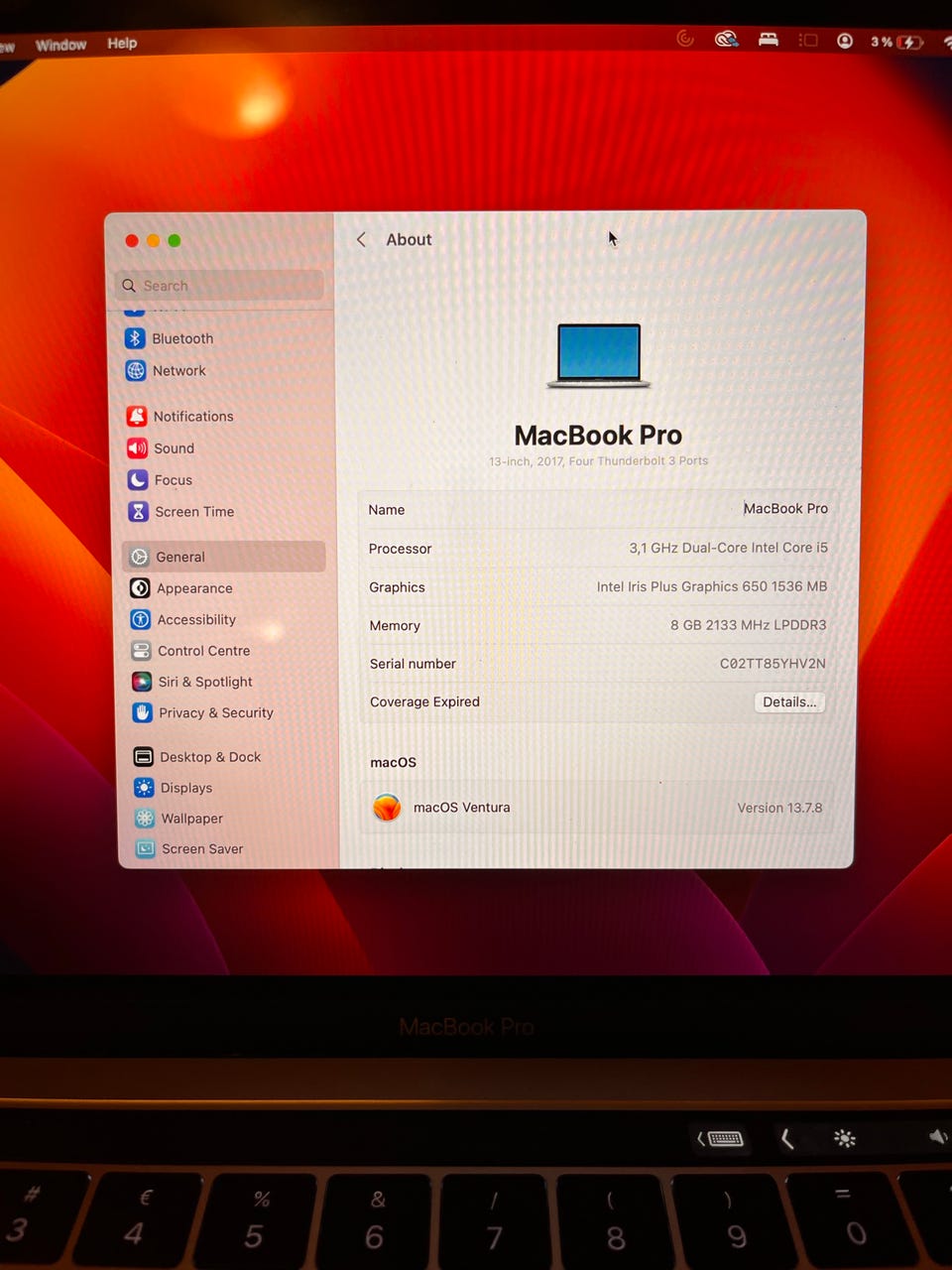952x1270 pixels.
Task: Open the Network settings label
Action: click(179, 370)
